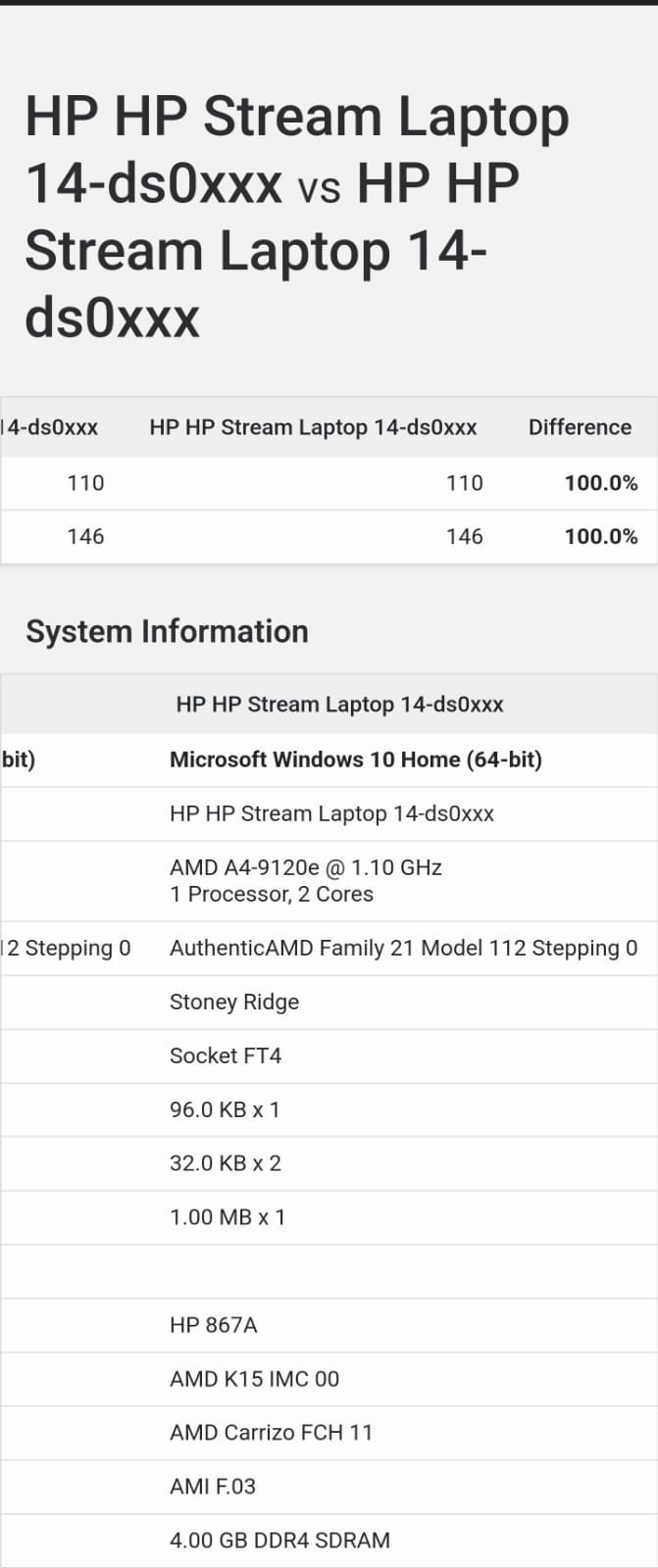Click the Stoney Ridge codename cell
Viewport: 658px width, 1568px height.
coord(233,1002)
